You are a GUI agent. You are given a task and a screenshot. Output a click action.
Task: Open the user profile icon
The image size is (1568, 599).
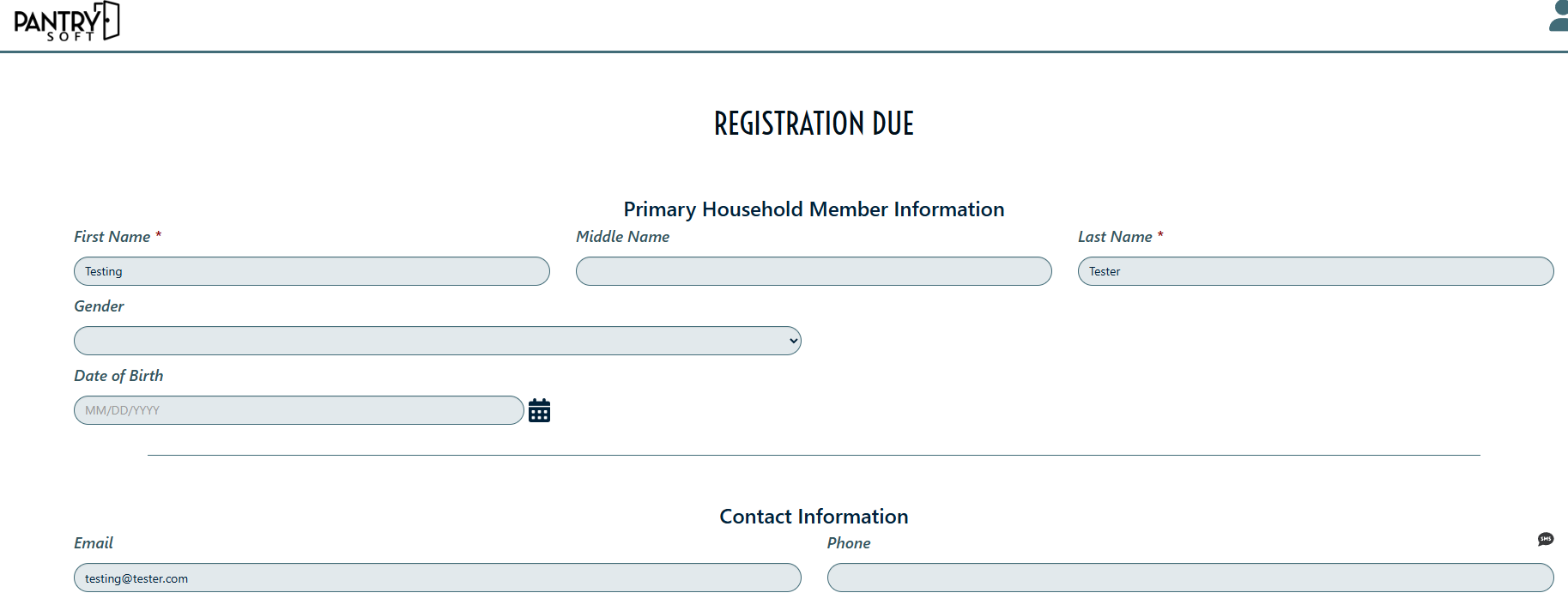1559,16
